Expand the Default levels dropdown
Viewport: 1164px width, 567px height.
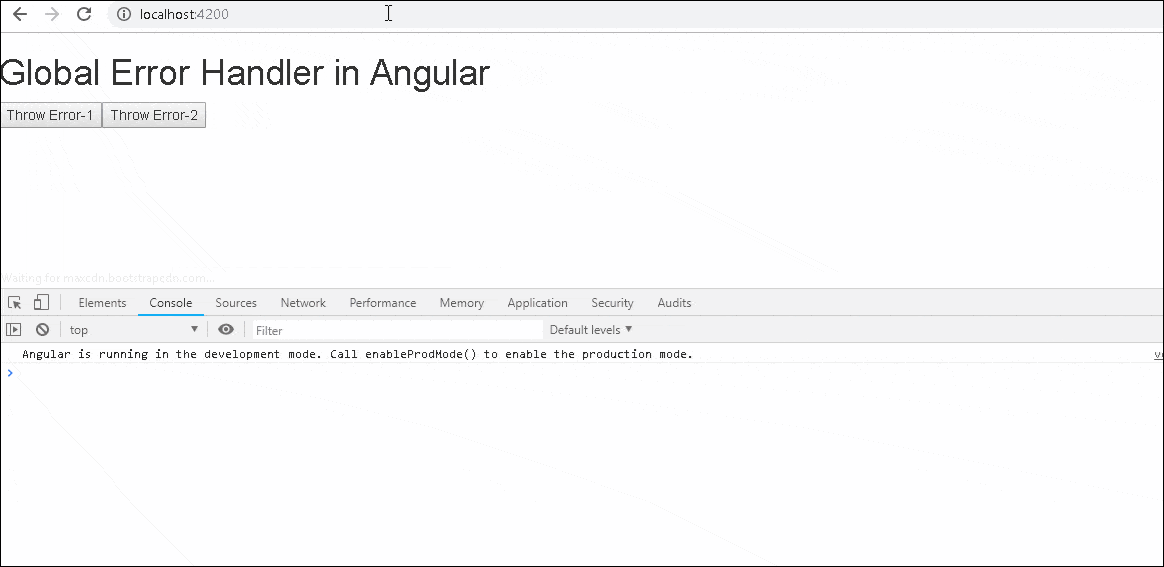[x=591, y=330]
